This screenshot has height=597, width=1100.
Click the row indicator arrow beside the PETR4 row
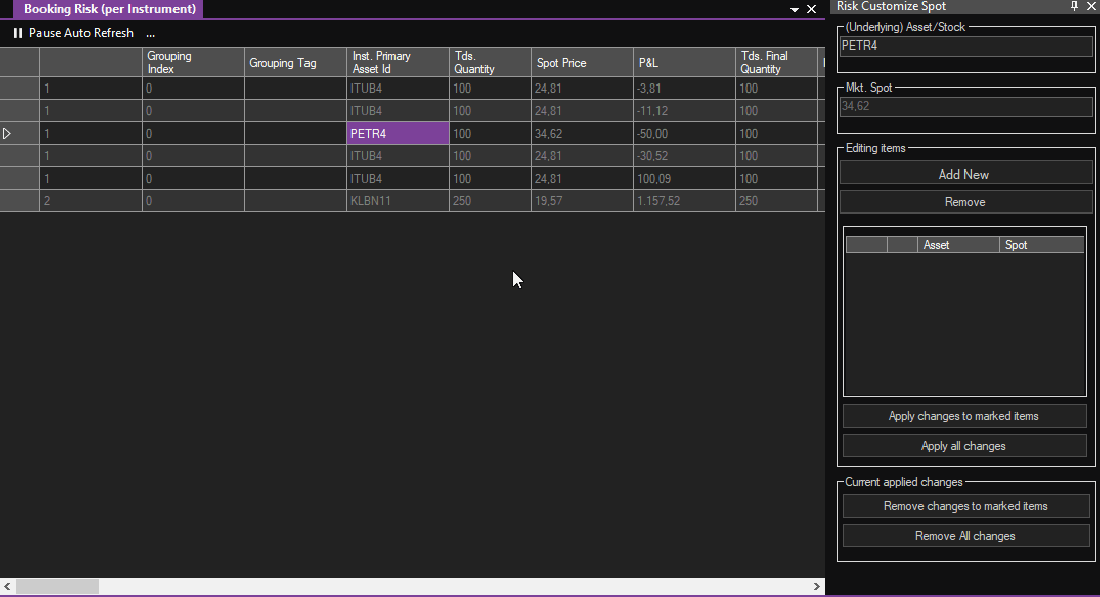tap(8, 133)
